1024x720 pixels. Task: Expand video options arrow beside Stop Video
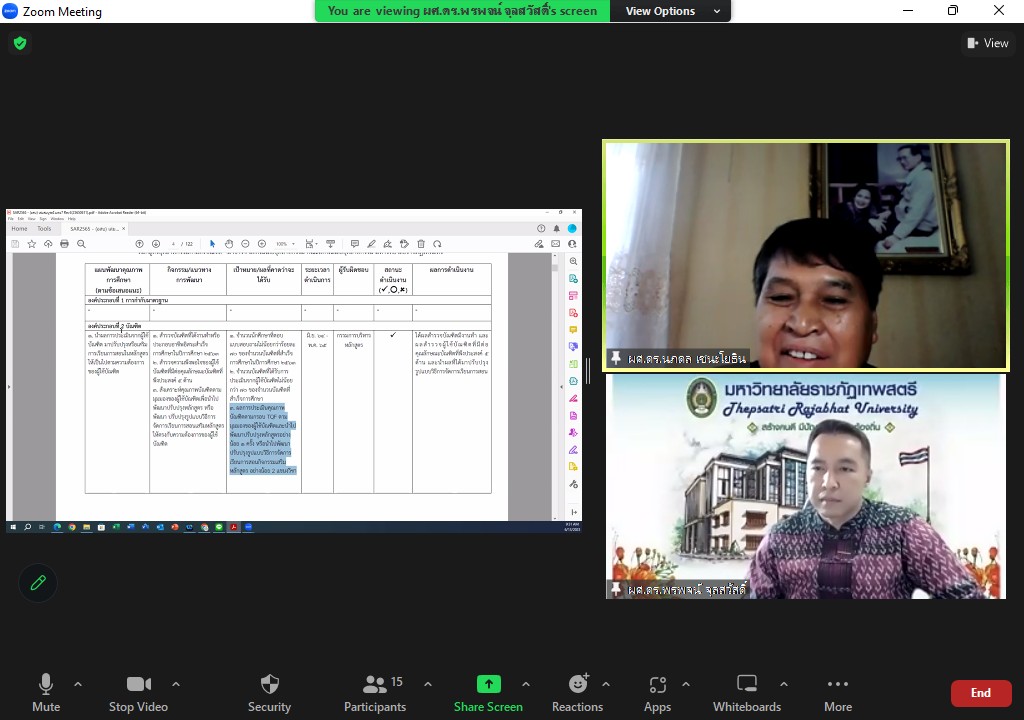(x=176, y=684)
